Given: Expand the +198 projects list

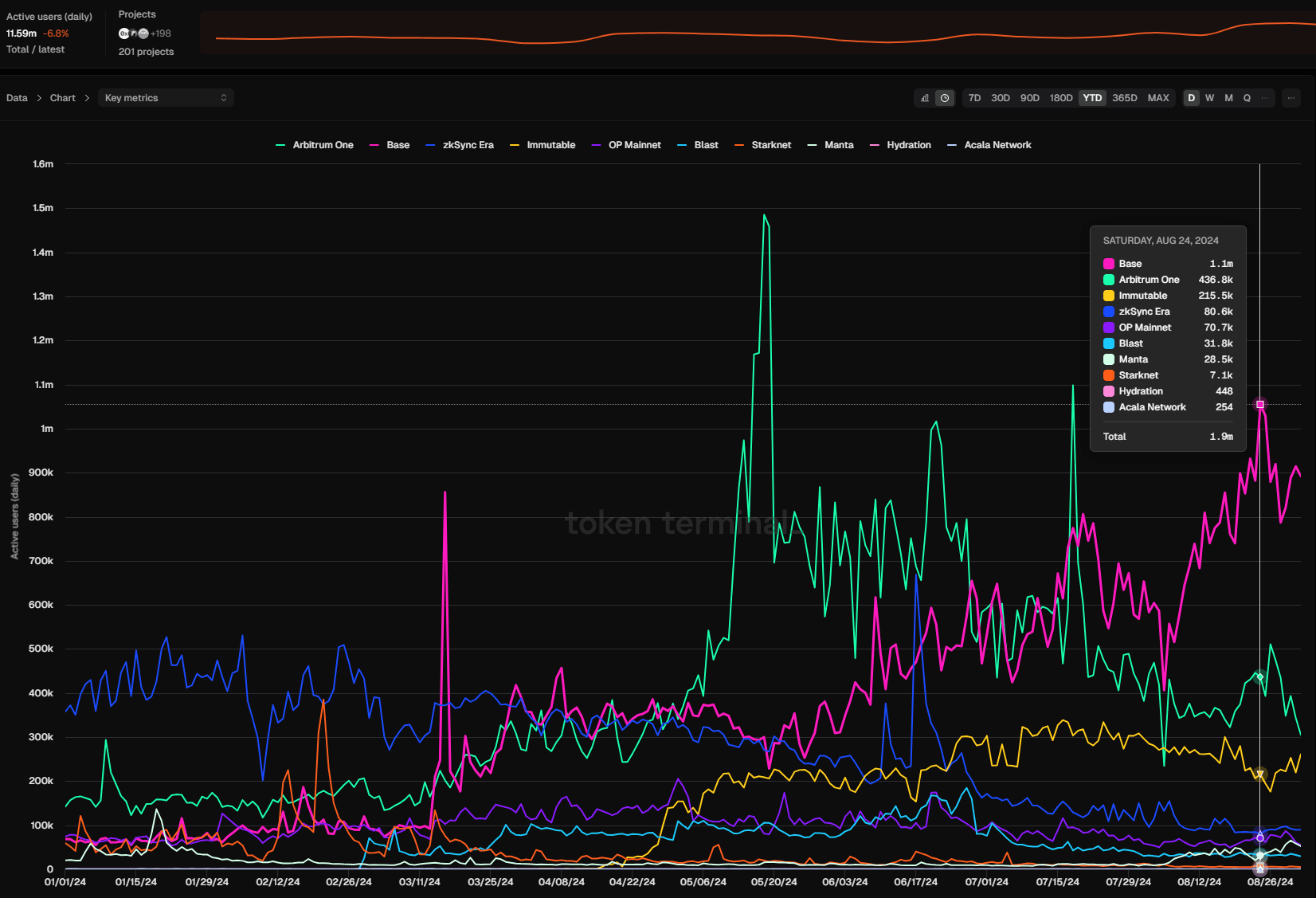Looking at the screenshot, I should tap(161, 33).
